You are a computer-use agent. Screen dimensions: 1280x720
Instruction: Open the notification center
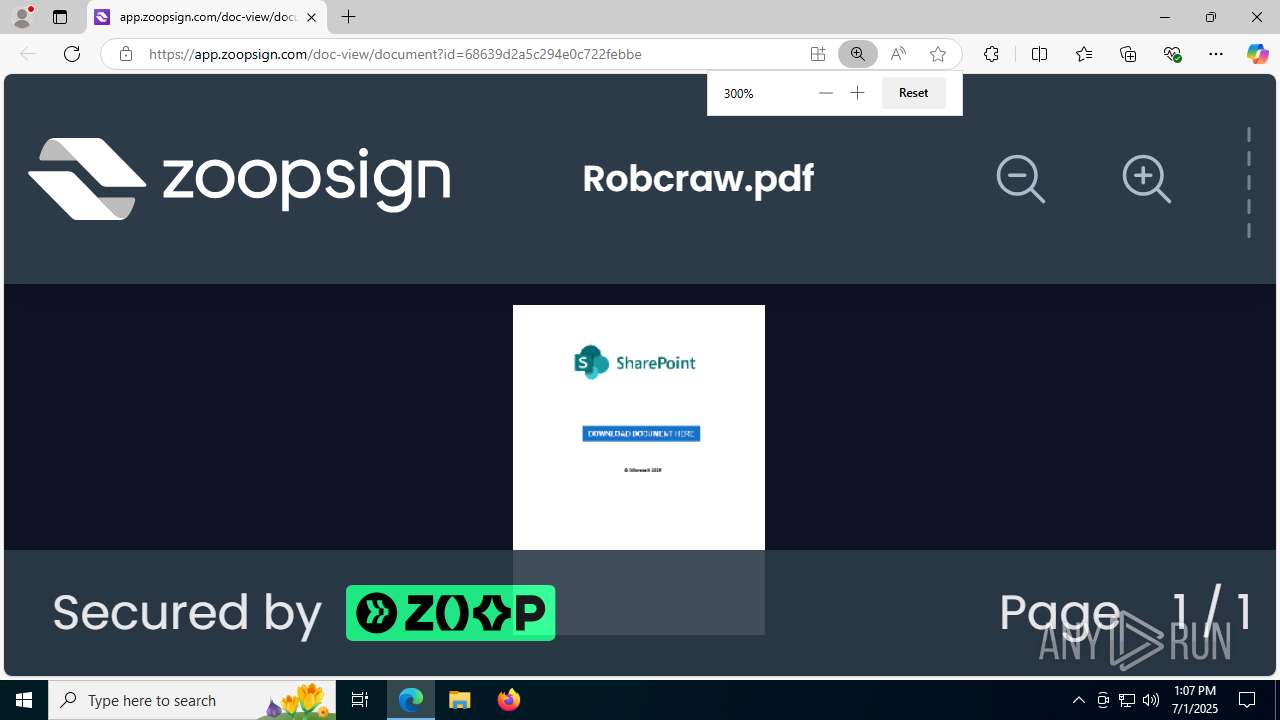point(1247,700)
